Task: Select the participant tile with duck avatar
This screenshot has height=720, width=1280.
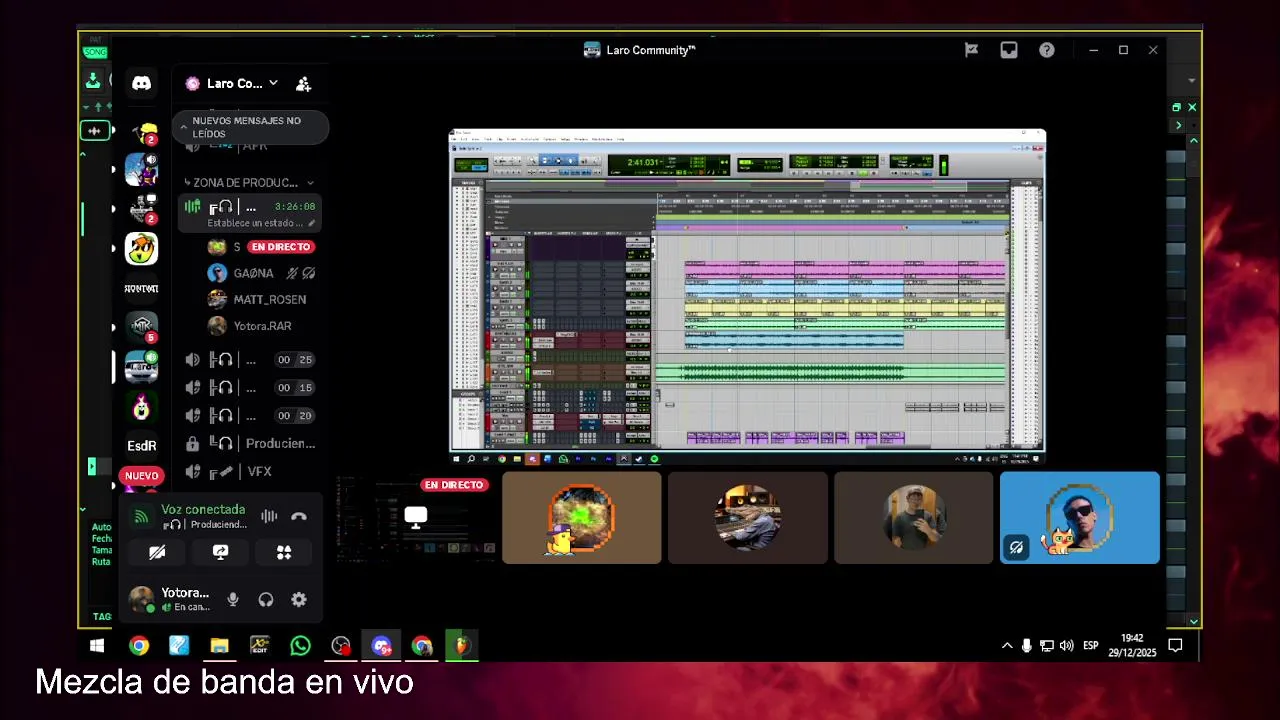Action: point(581,518)
